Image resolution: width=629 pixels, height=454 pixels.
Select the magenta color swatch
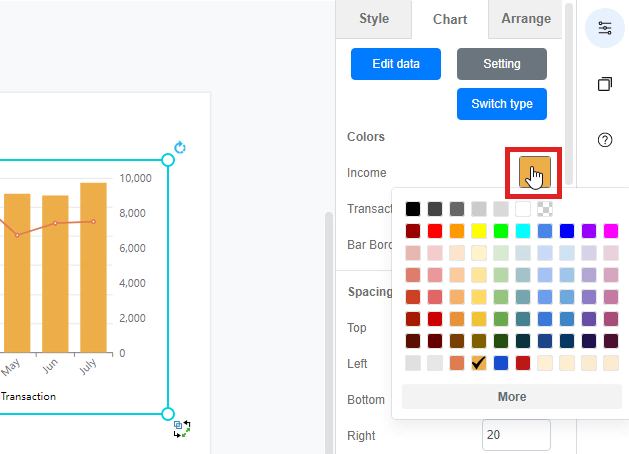(x=610, y=231)
